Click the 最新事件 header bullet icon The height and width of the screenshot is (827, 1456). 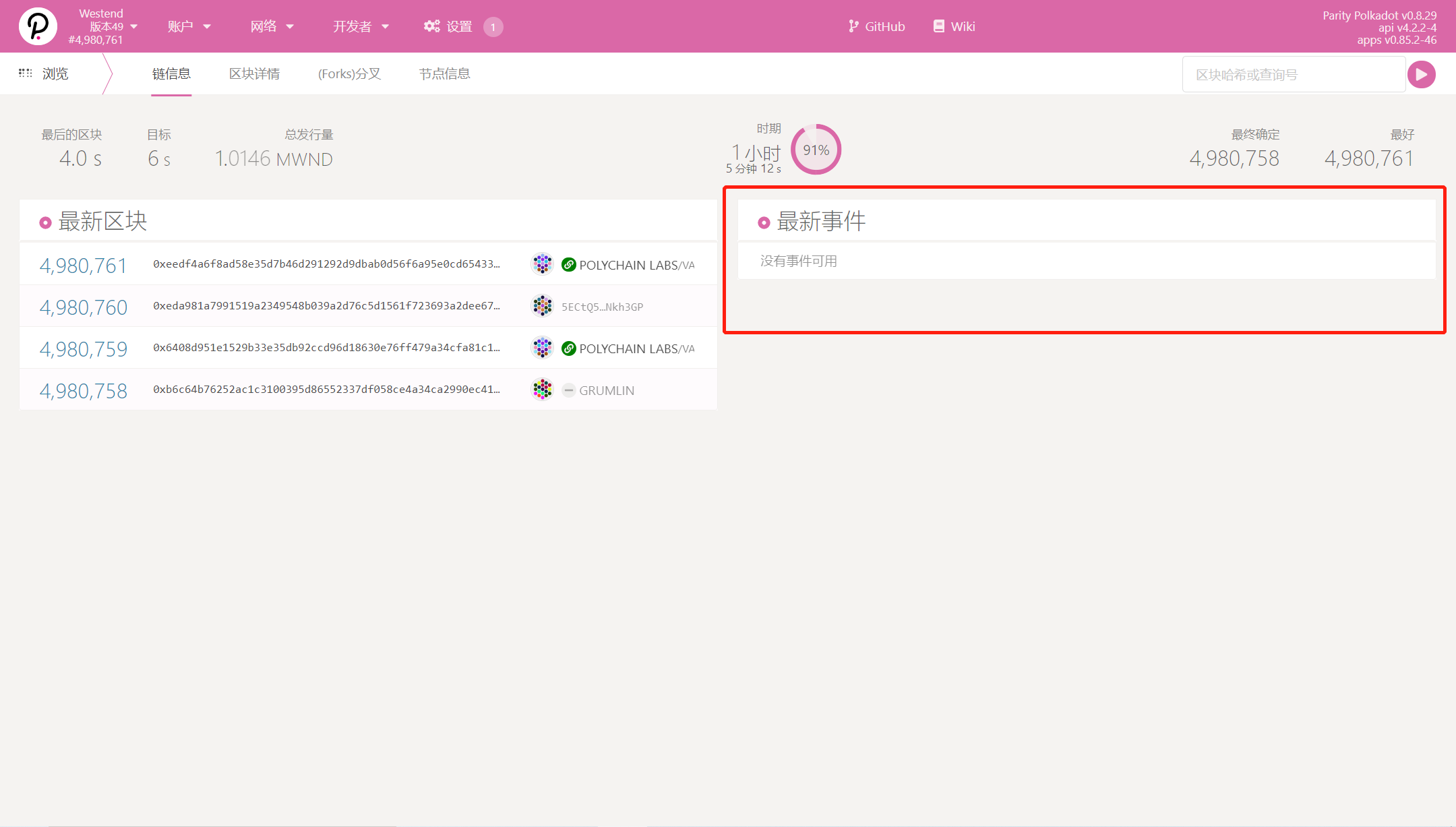764,222
